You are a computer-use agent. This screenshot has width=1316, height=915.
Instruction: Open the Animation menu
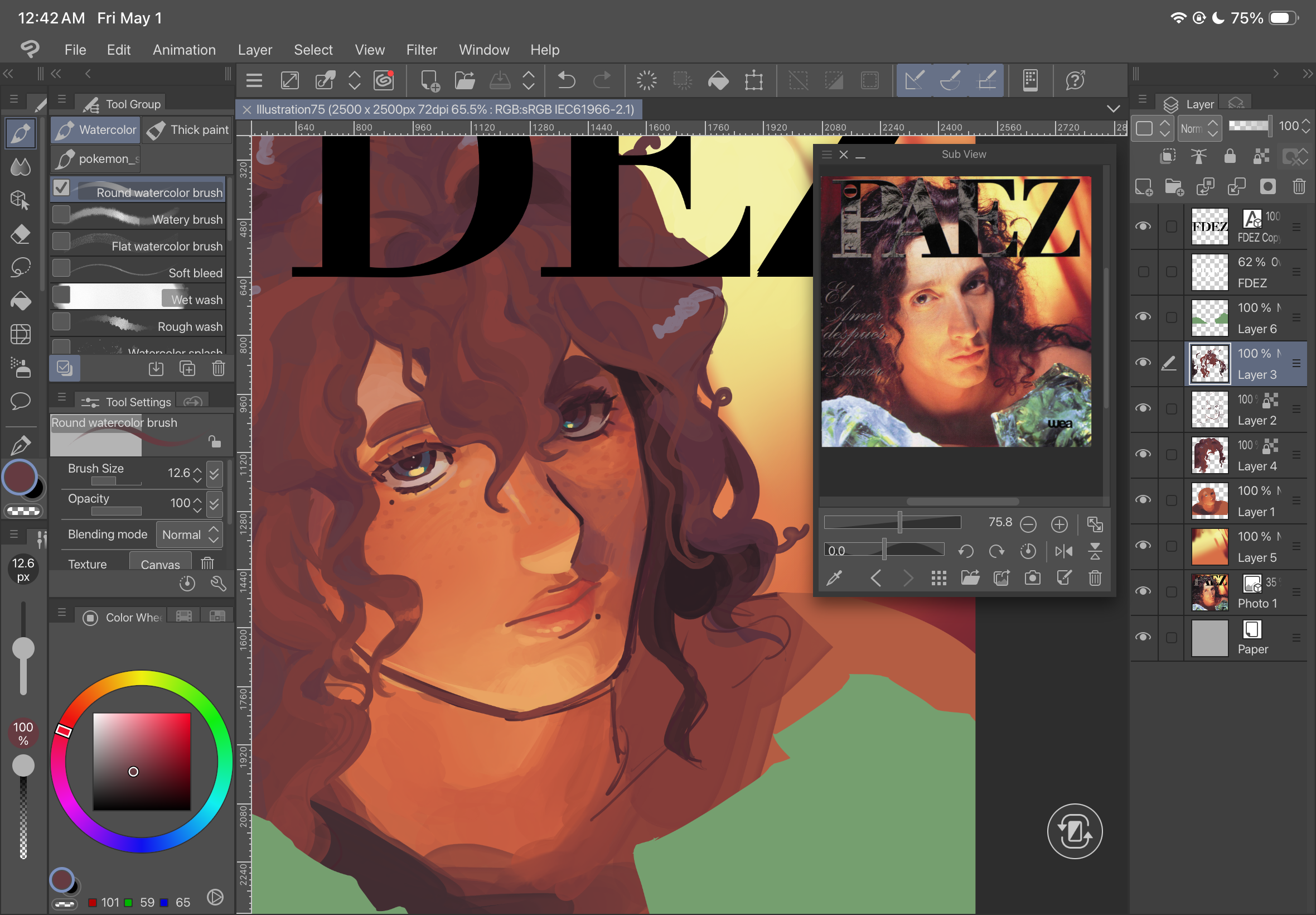(184, 50)
